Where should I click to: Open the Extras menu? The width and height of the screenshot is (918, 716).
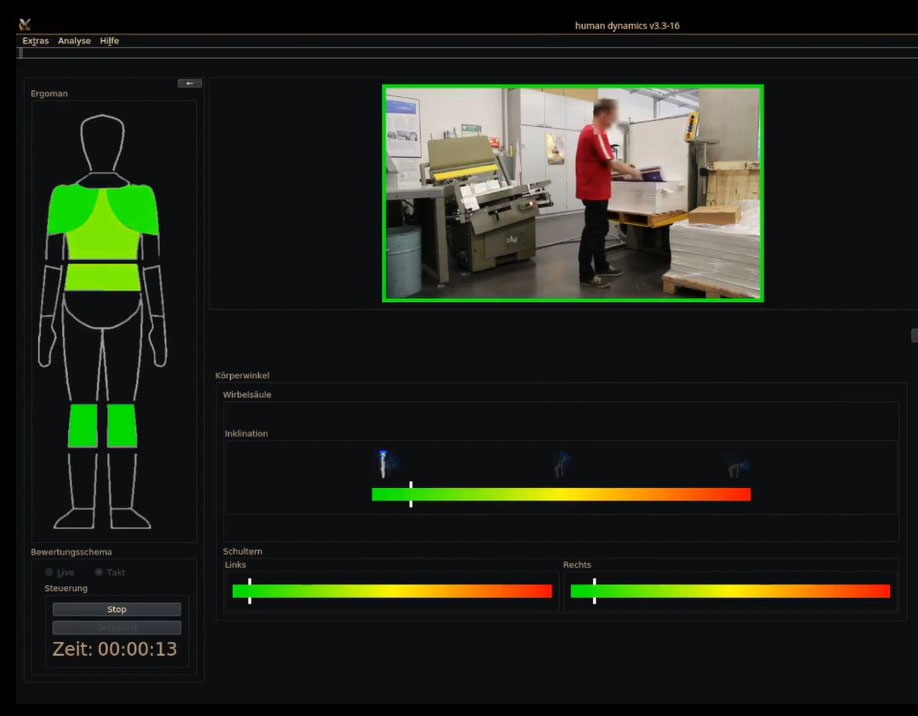coord(35,41)
